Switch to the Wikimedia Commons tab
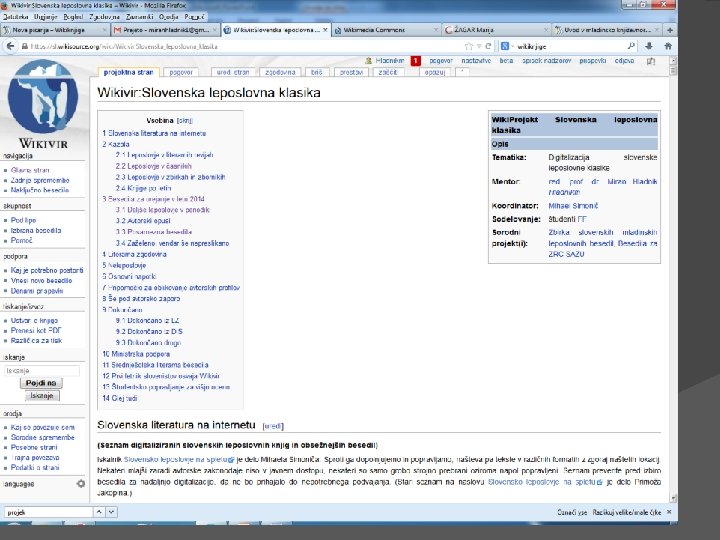This screenshot has width=720, height=540. [386, 30]
